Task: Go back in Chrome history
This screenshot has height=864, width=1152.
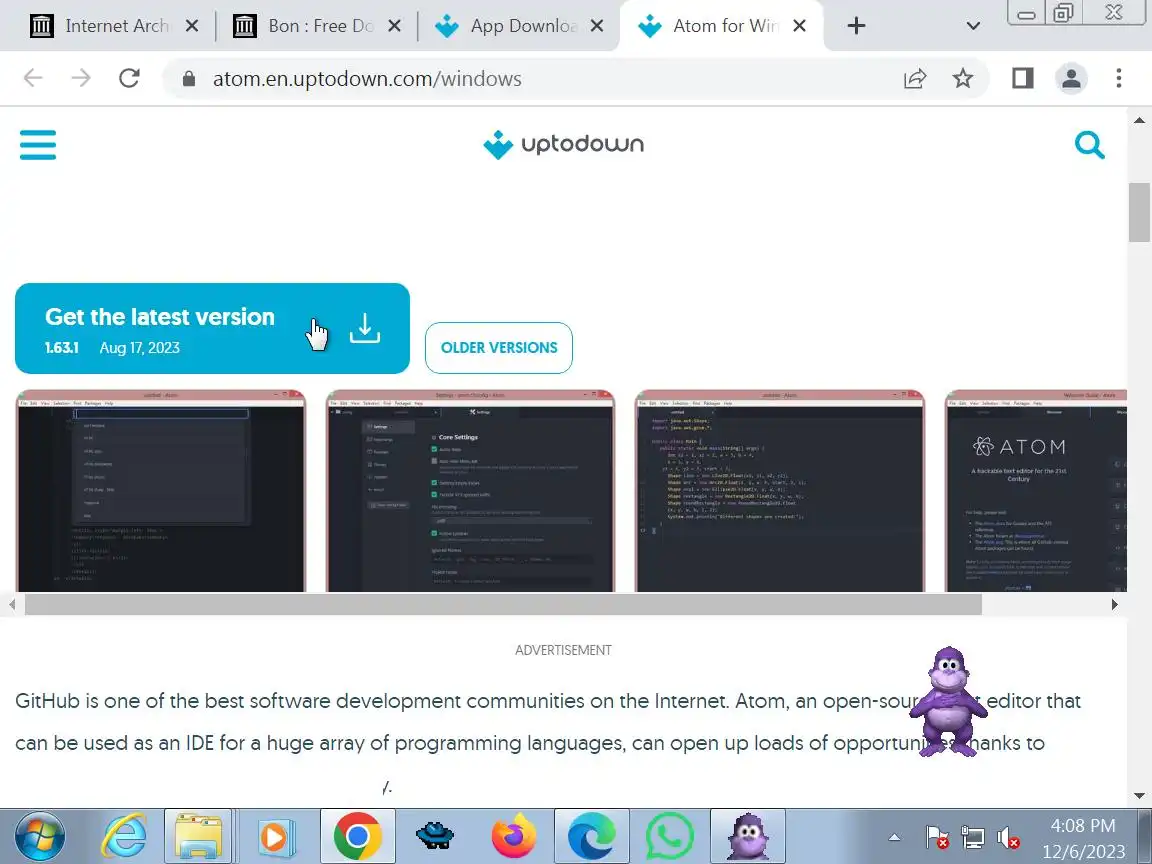Action: click(33, 78)
